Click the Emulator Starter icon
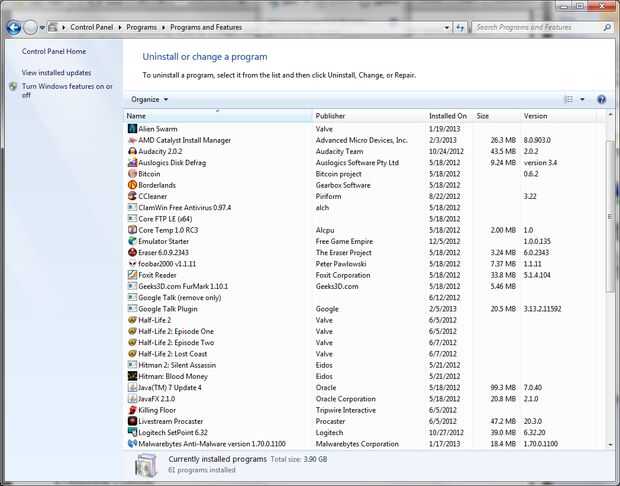The image size is (620, 486). coord(132,241)
